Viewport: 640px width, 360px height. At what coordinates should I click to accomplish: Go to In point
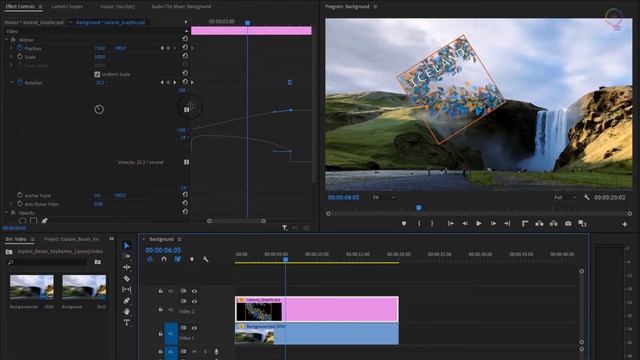coord(451,224)
